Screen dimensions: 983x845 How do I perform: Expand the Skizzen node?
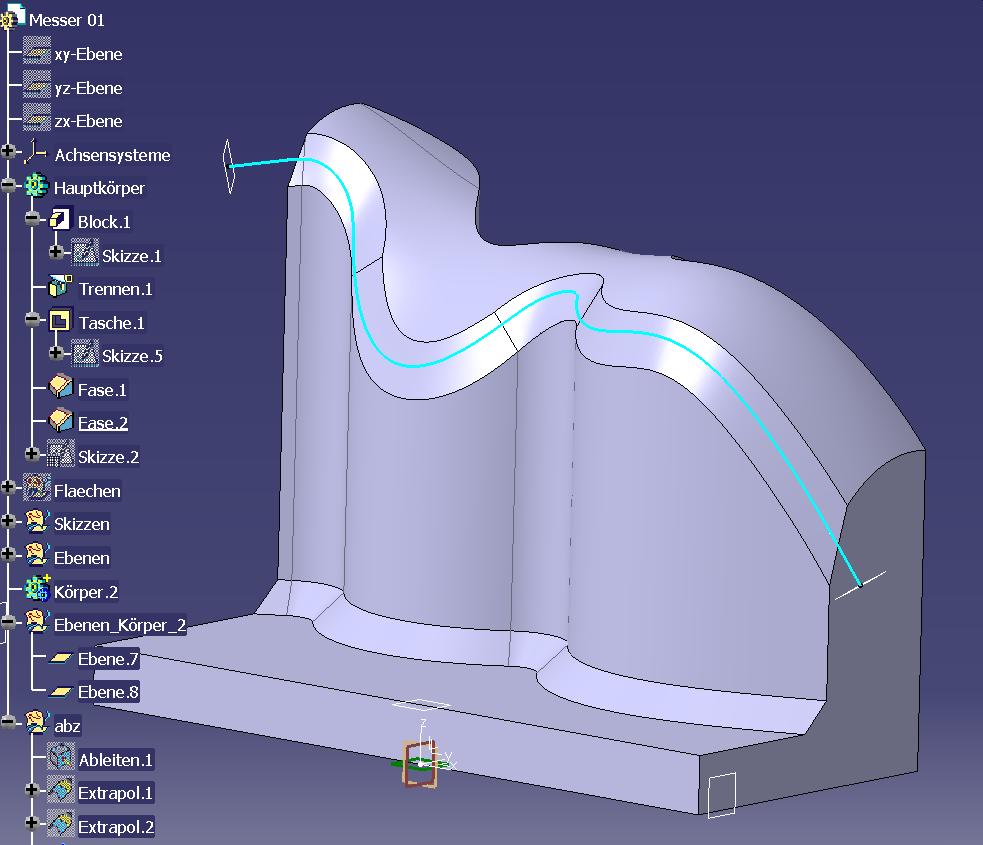pos(8,520)
